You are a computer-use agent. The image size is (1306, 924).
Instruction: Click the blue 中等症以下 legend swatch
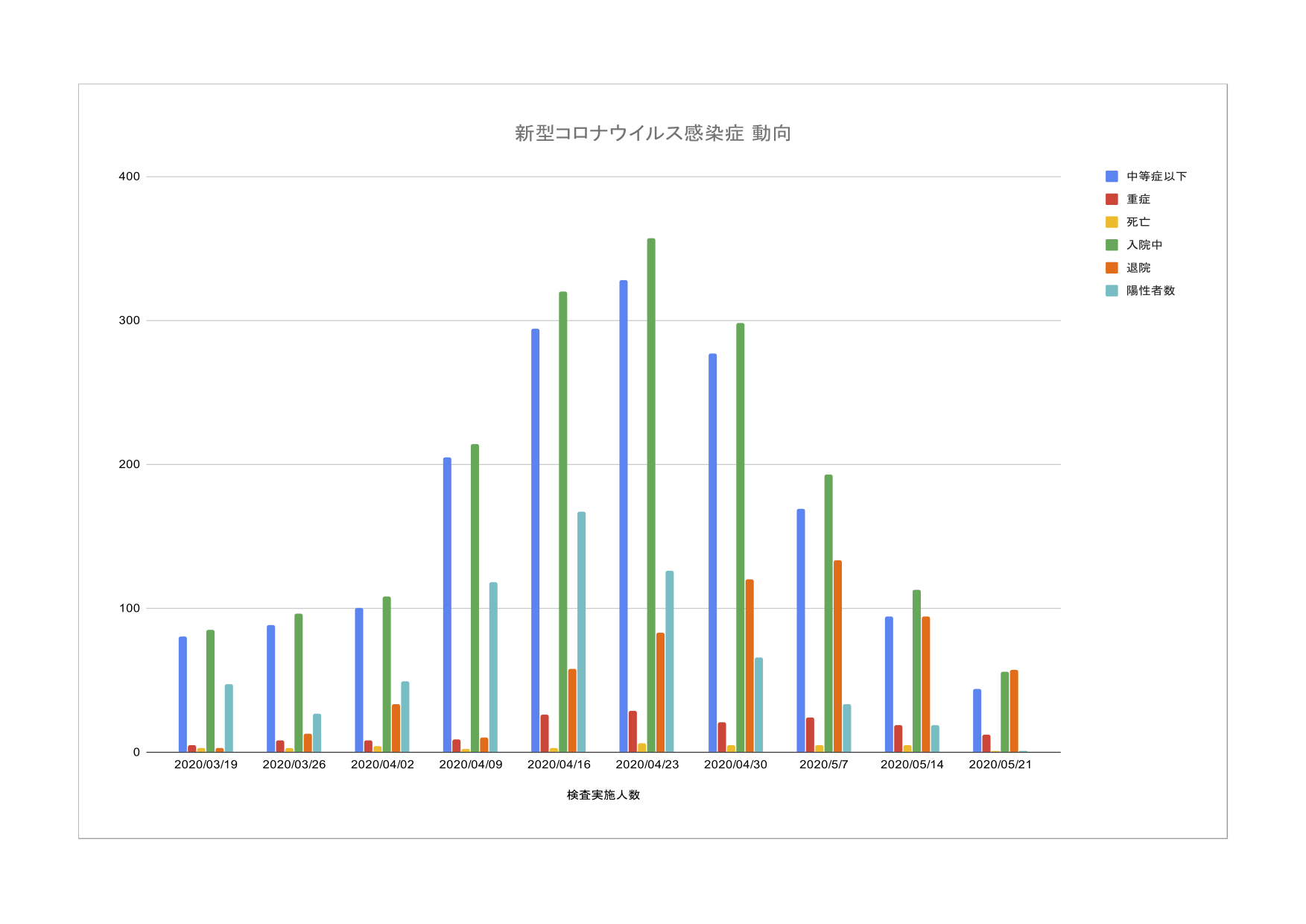point(1112,177)
